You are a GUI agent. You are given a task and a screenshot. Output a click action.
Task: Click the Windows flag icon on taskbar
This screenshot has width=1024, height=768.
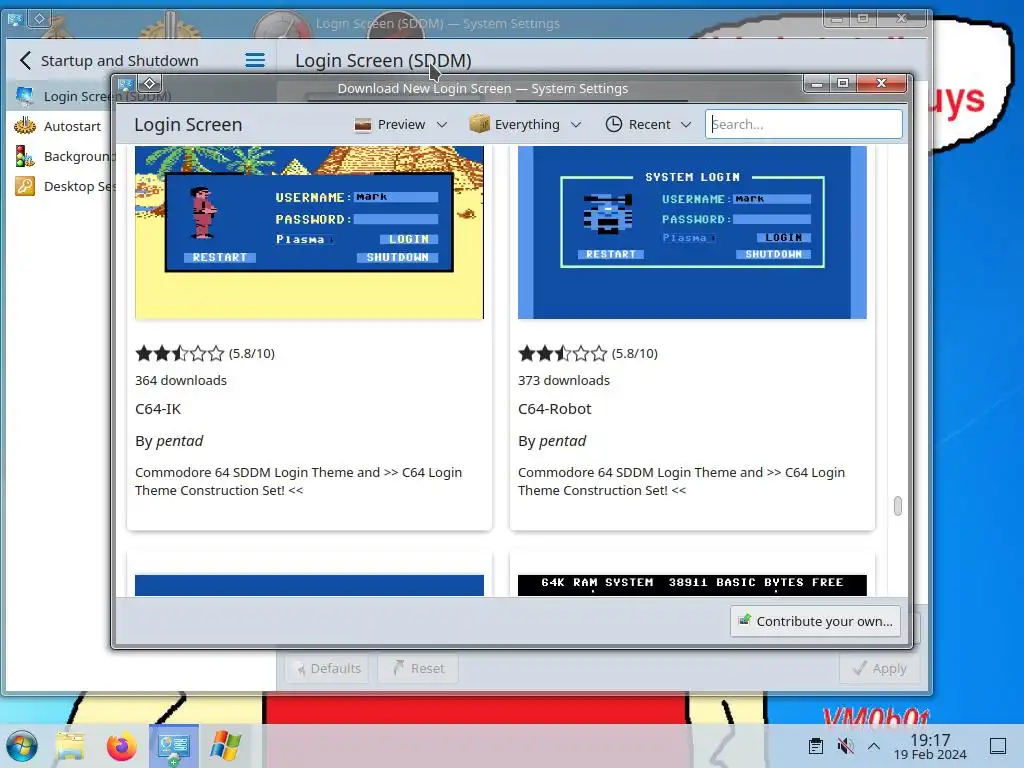pos(225,746)
